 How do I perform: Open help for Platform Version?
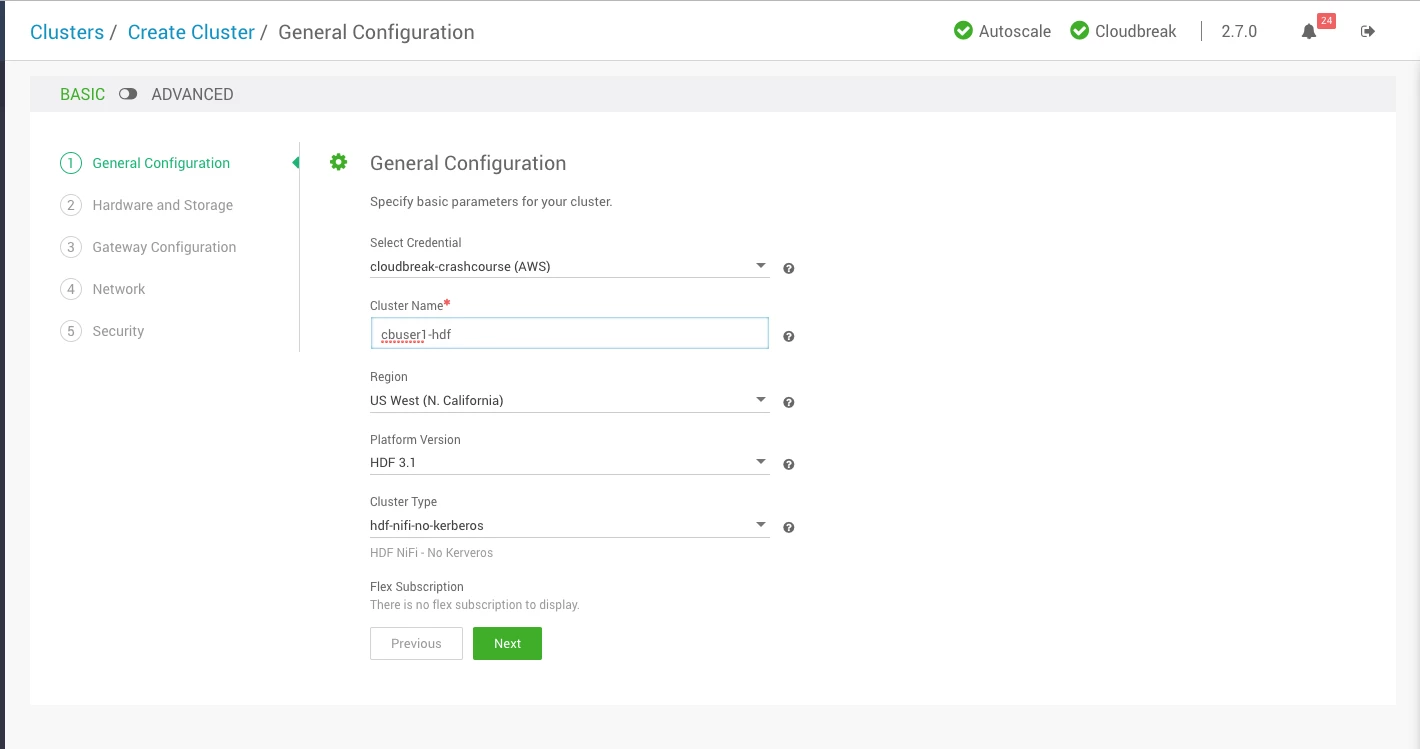(789, 465)
